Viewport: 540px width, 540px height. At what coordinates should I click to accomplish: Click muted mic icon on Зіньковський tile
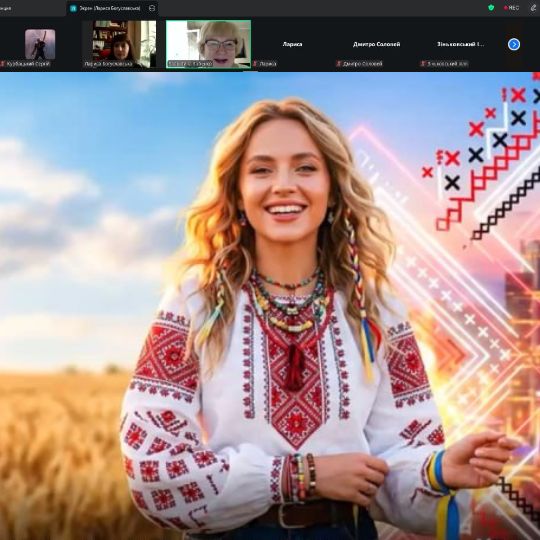[423, 64]
